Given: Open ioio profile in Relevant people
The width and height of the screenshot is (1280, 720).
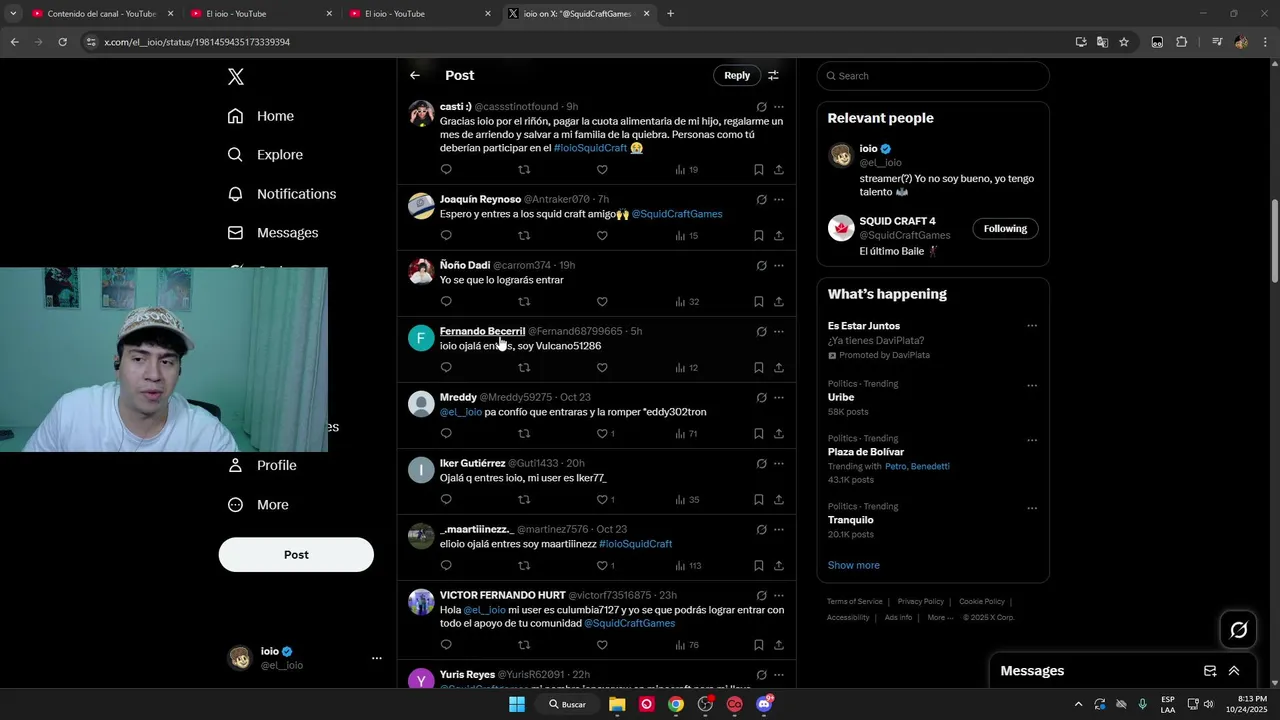Looking at the screenshot, I should (869, 149).
